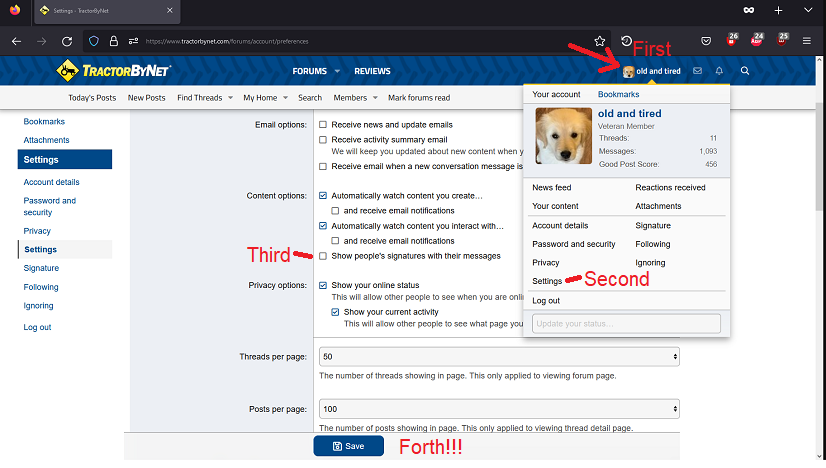
Task: Uncheck Show your online status
Action: pyautogui.click(x=323, y=285)
